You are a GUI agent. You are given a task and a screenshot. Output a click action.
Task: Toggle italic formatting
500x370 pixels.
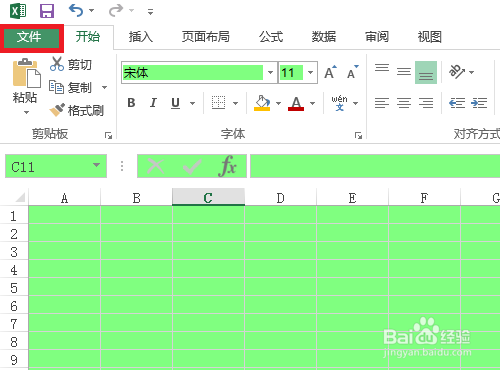tap(153, 103)
